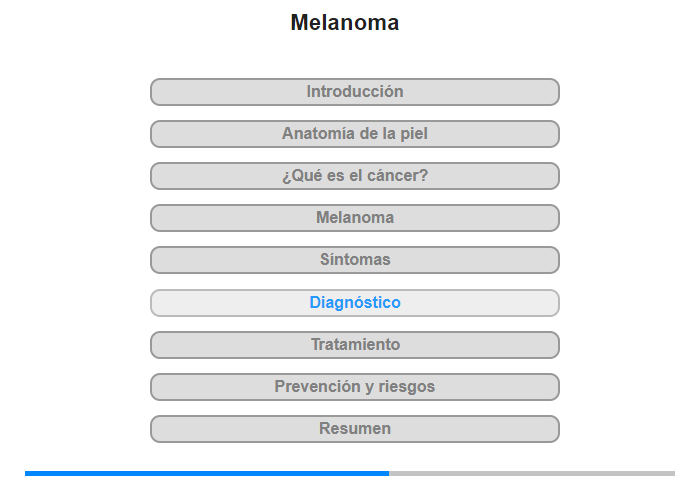700x480 pixels.
Task: Click the Melanoma section button
Action: (355, 218)
